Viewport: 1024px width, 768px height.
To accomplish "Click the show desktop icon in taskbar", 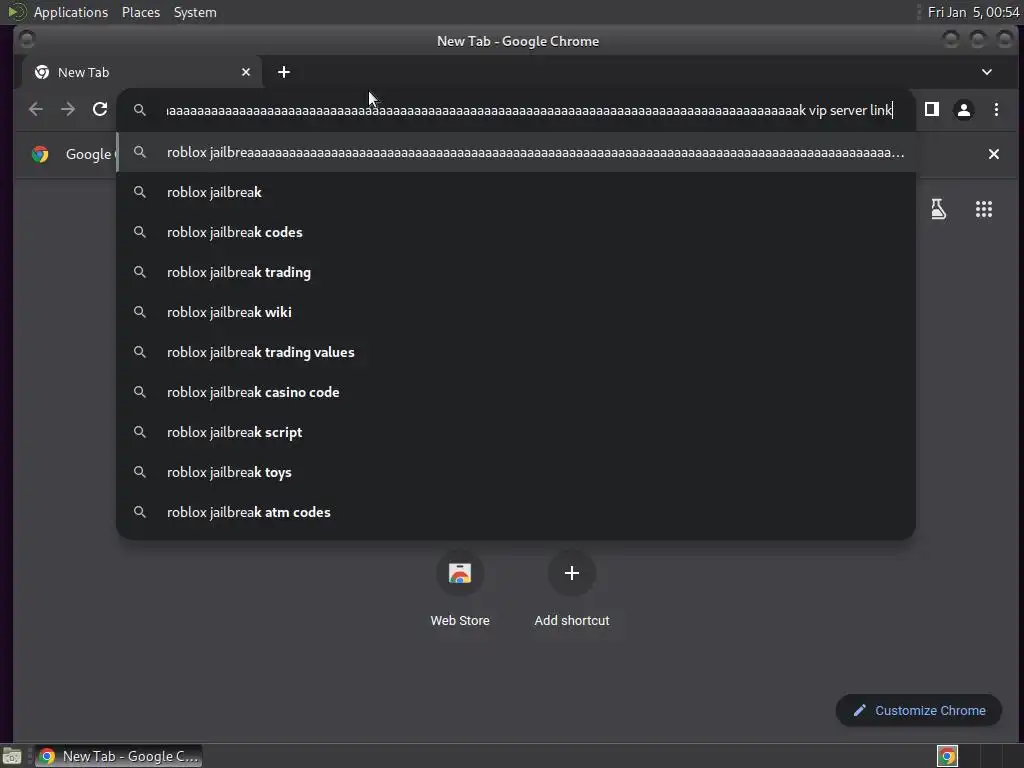I will tap(12, 756).
